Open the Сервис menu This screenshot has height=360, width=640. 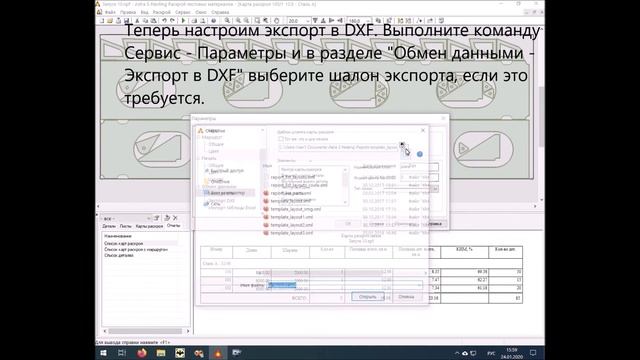coord(183,12)
